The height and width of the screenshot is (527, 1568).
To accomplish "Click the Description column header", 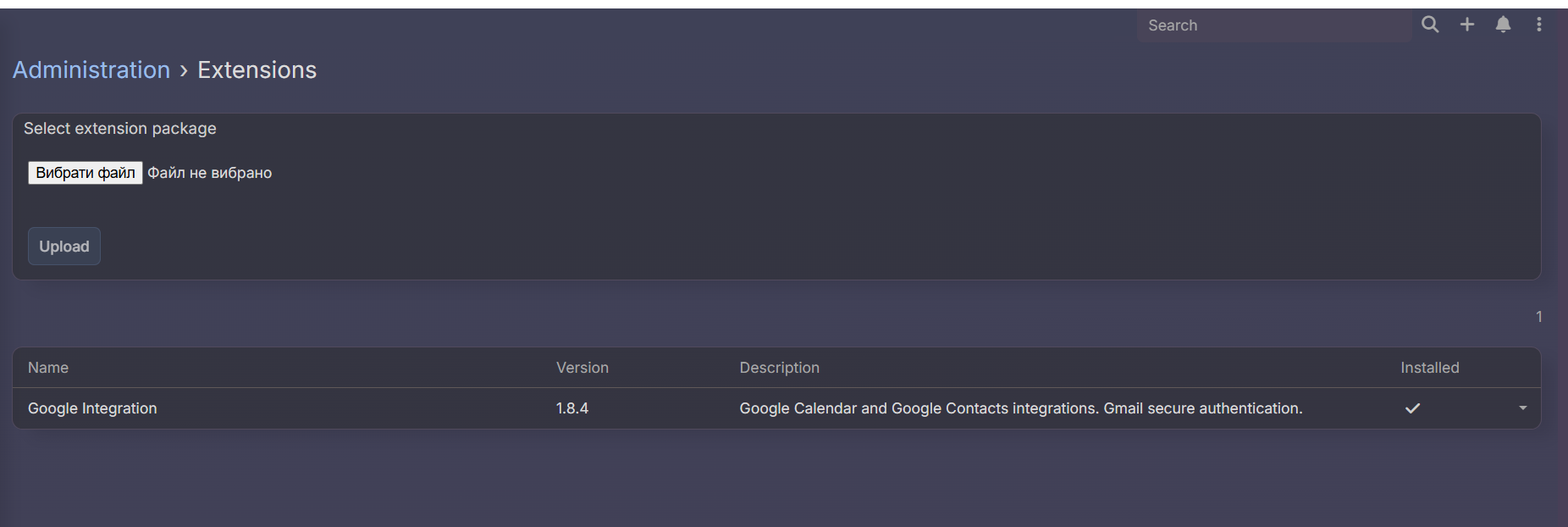I will 779,368.
